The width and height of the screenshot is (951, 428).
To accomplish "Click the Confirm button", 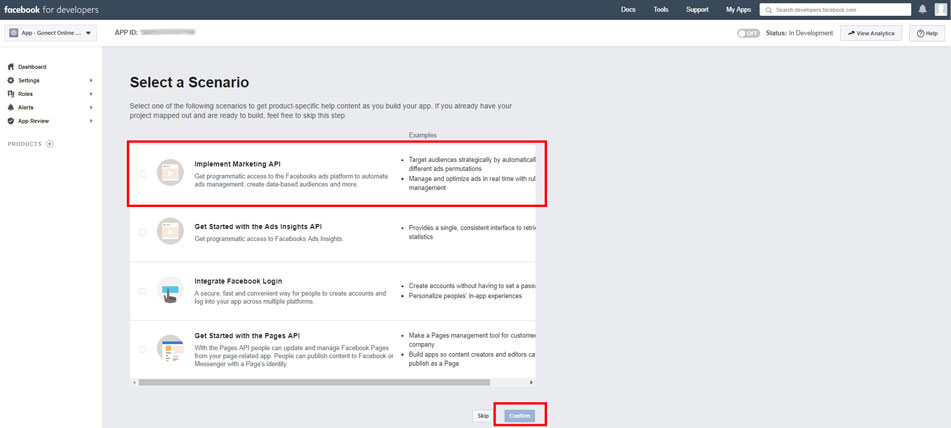I will [520, 416].
